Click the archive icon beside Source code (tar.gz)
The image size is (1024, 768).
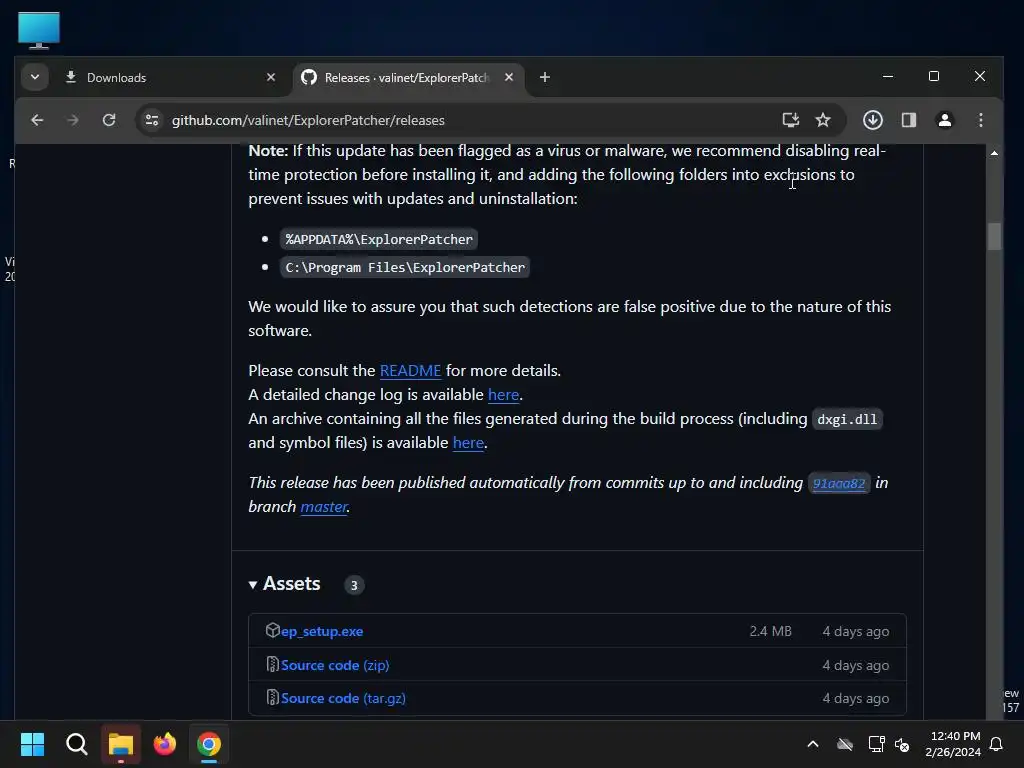point(272,697)
